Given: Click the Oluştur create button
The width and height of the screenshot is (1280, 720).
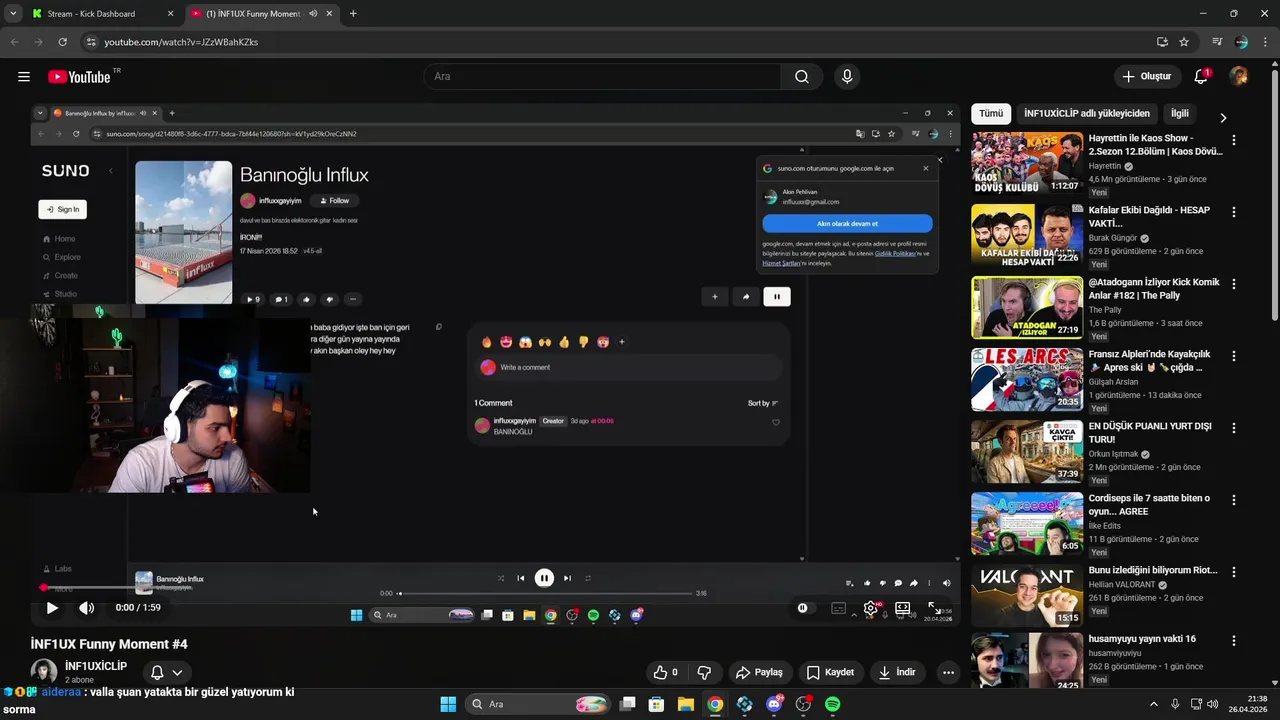Looking at the screenshot, I should pyautogui.click(x=1146, y=77).
